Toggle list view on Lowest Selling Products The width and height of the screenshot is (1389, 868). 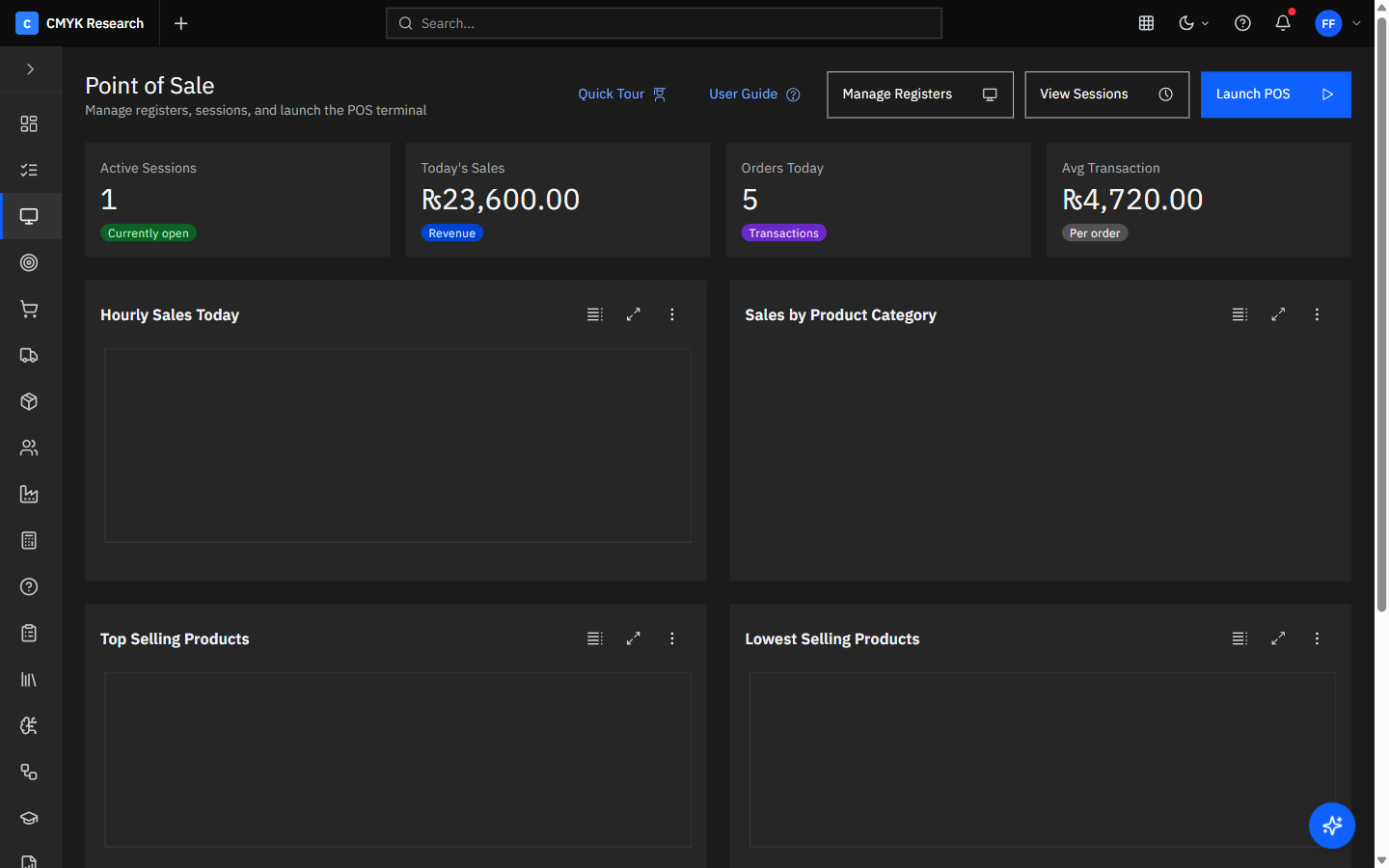[x=1239, y=638]
